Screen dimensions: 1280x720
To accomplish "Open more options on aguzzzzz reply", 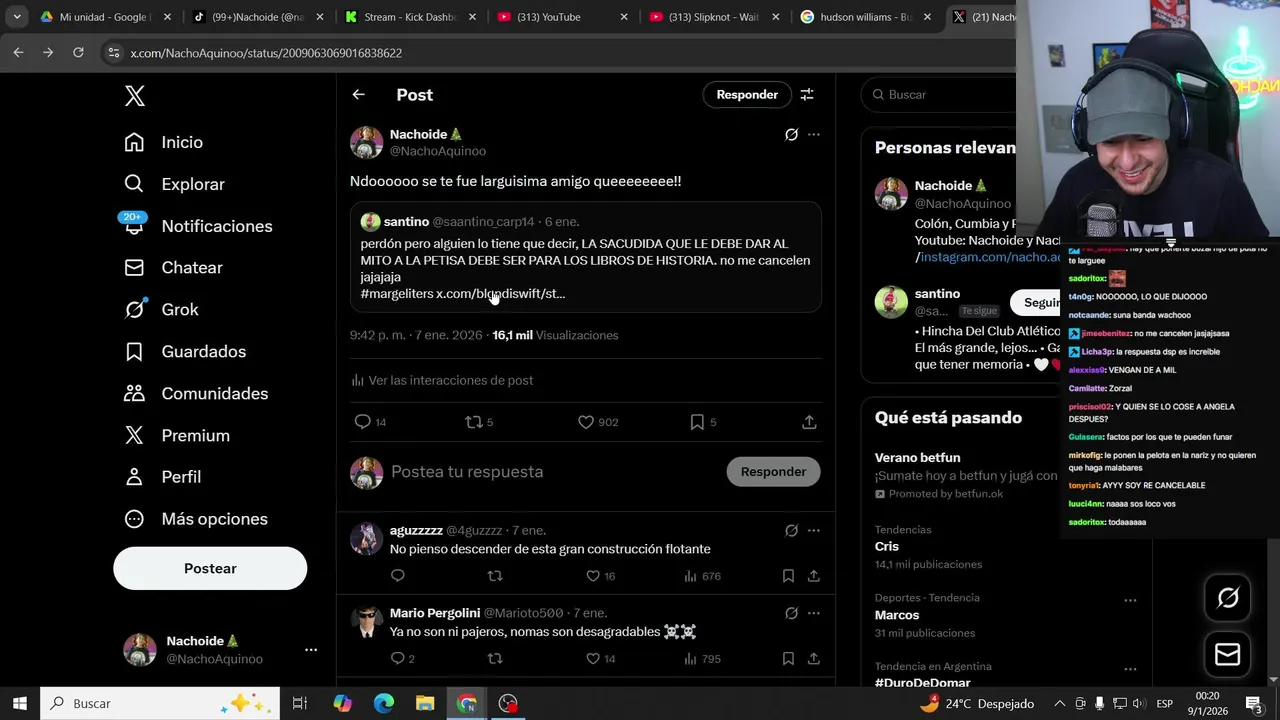I will click(x=814, y=530).
